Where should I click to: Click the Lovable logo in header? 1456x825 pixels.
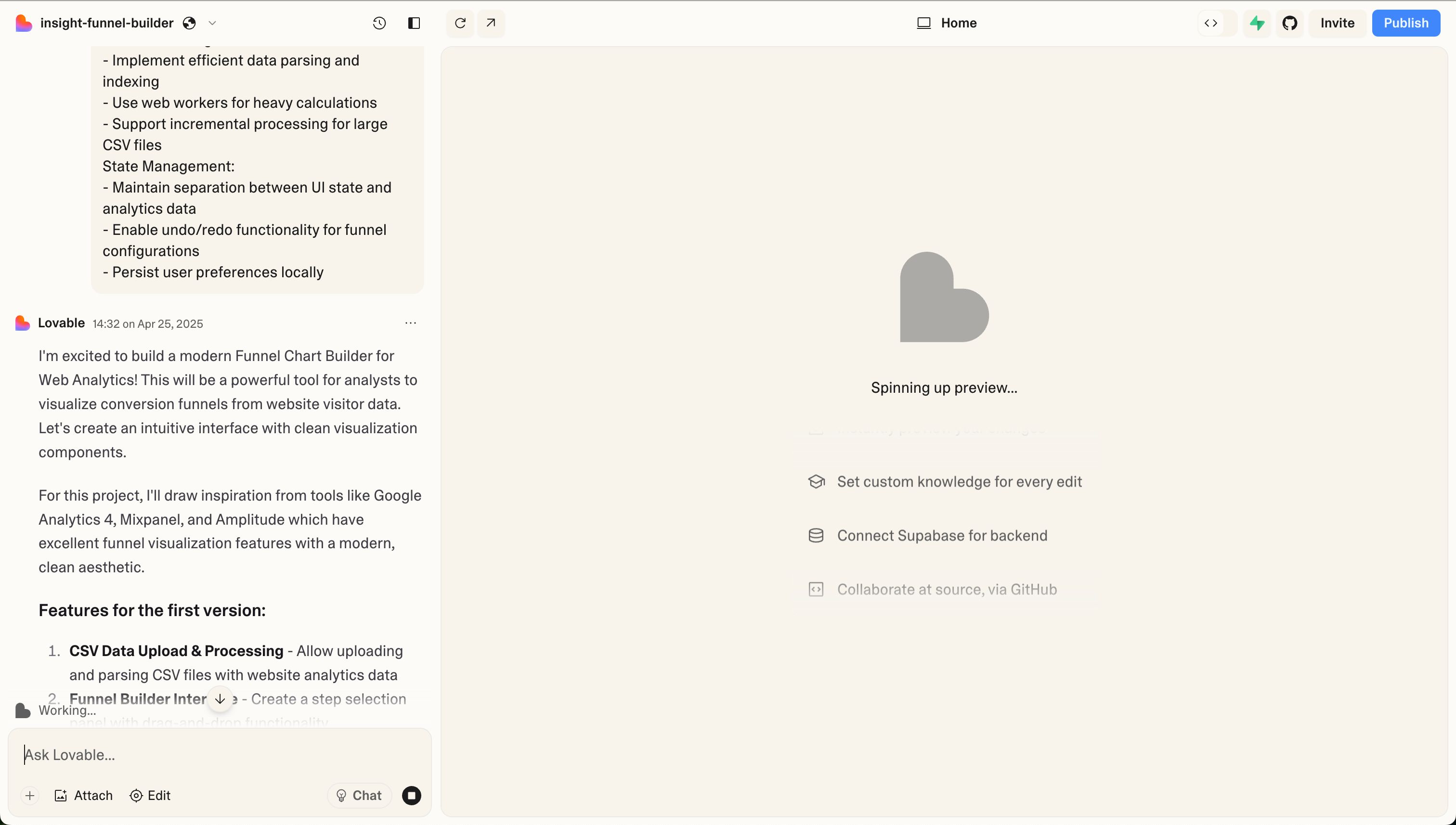point(24,23)
